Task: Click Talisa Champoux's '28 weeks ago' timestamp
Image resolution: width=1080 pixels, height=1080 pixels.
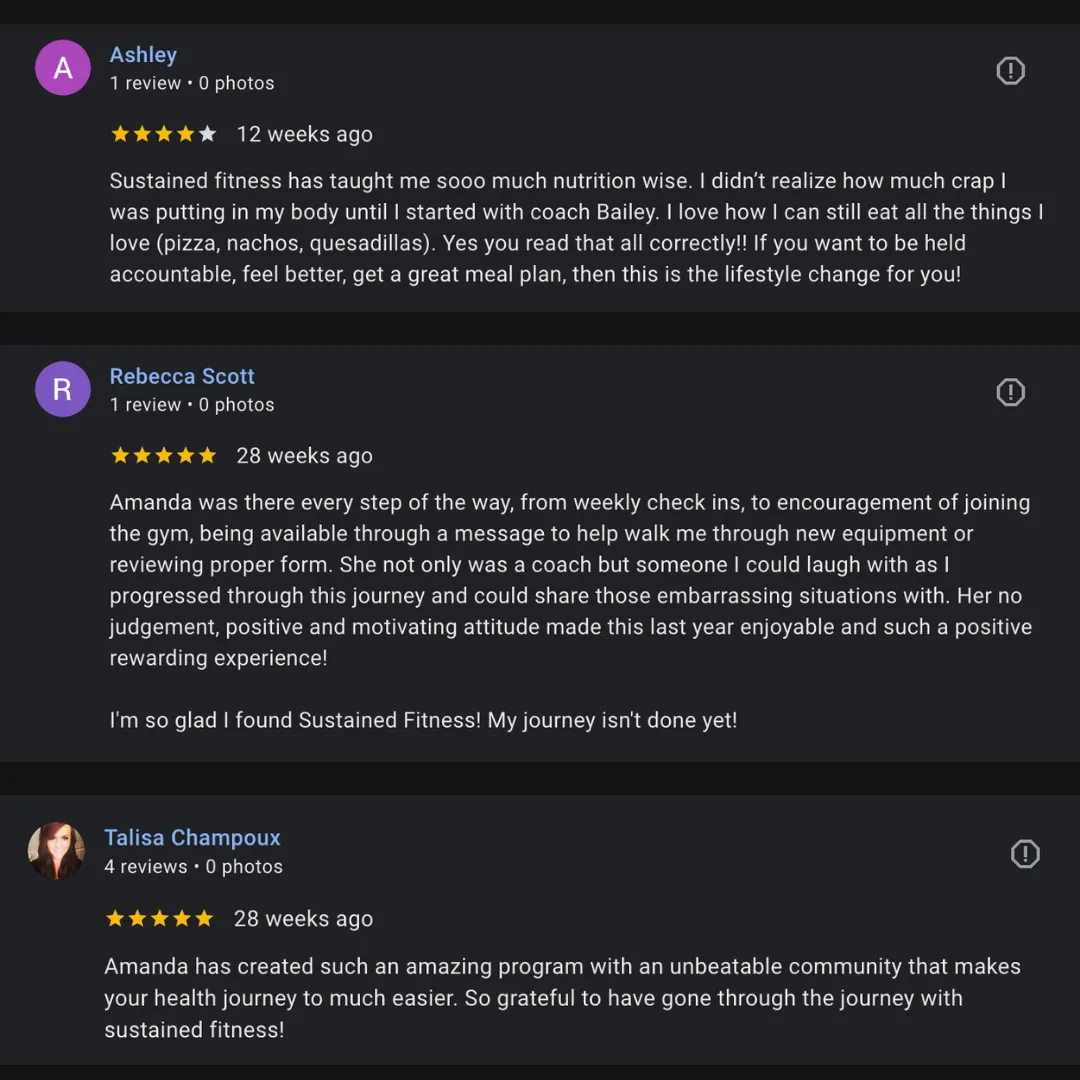Action: (x=303, y=919)
